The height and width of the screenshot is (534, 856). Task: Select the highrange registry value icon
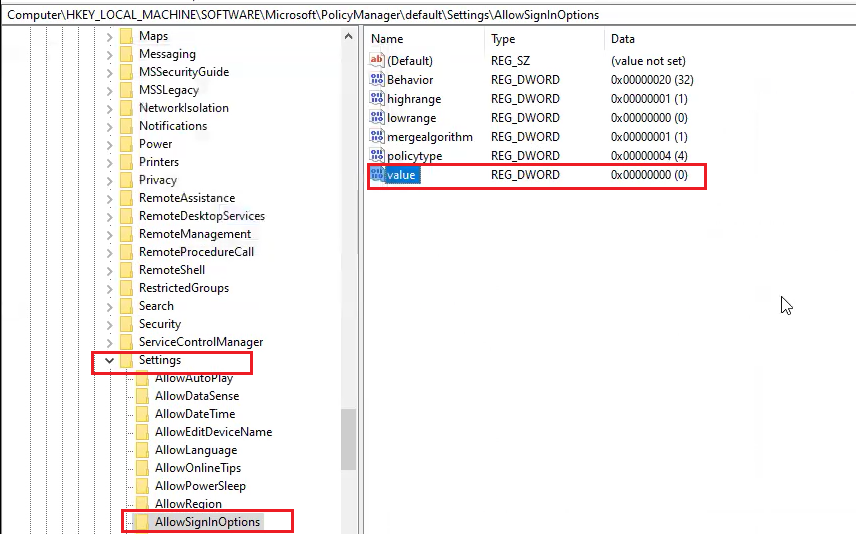tap(376, 99)
